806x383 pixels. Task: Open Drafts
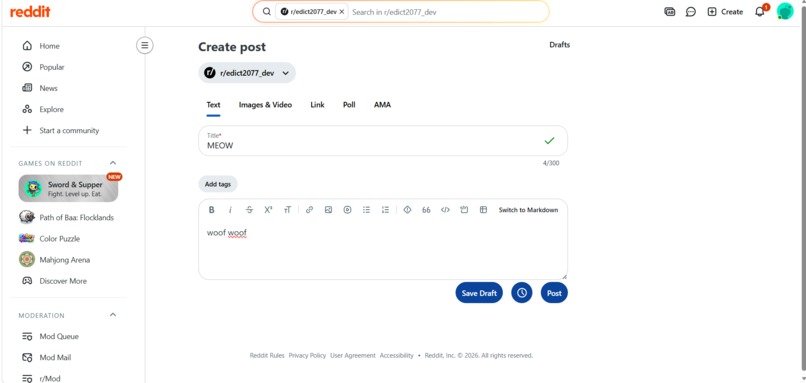[x=559, y=45]
